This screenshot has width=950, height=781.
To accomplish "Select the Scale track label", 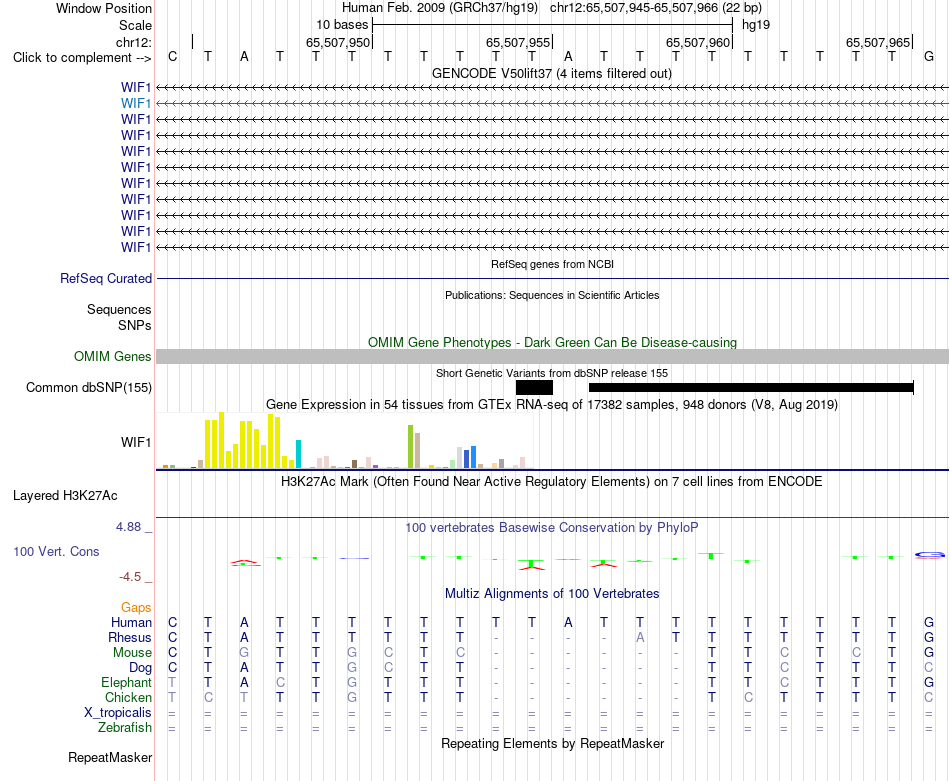I will click(135, 25).
